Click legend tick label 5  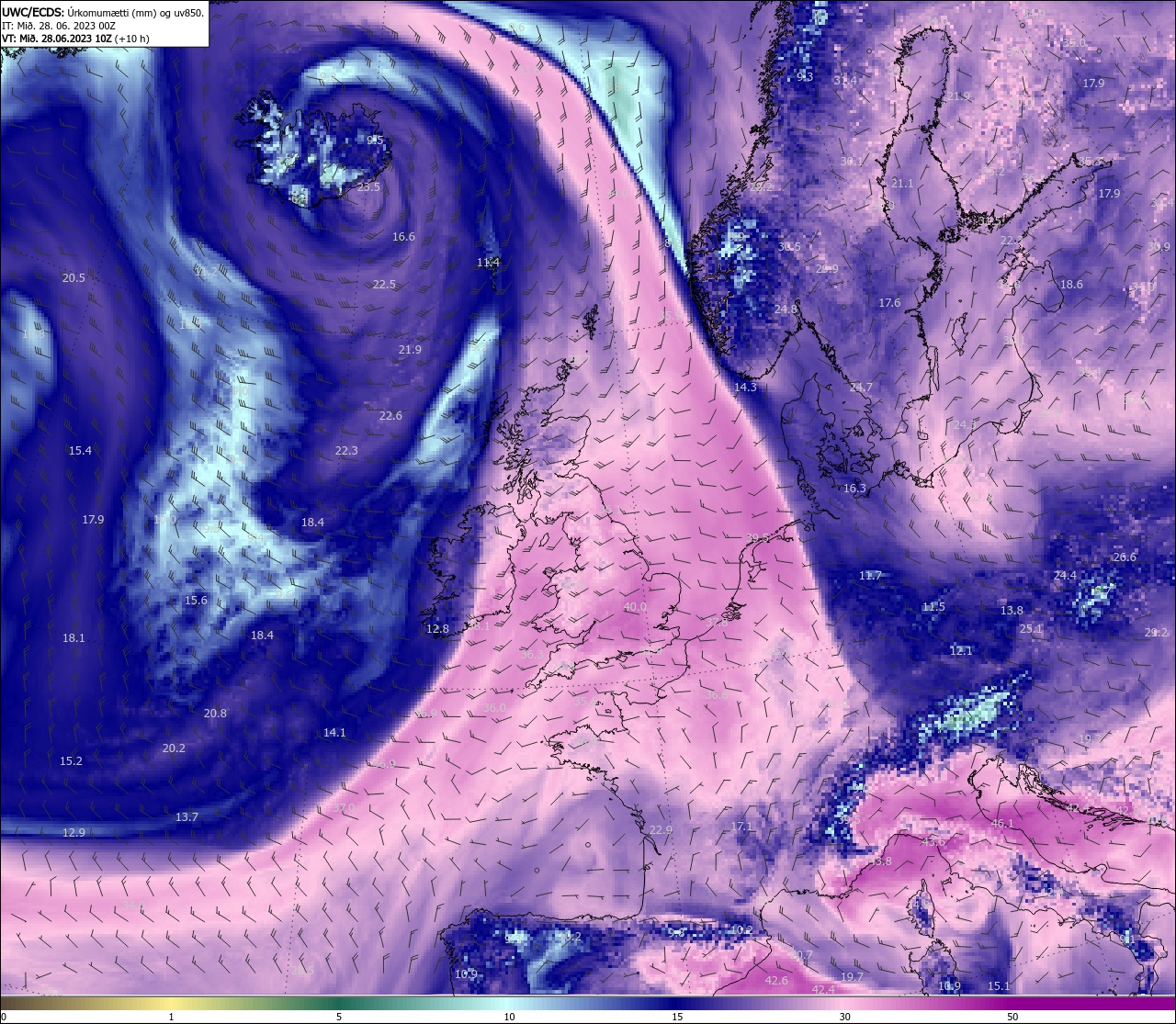click(x=339, y=1017)
